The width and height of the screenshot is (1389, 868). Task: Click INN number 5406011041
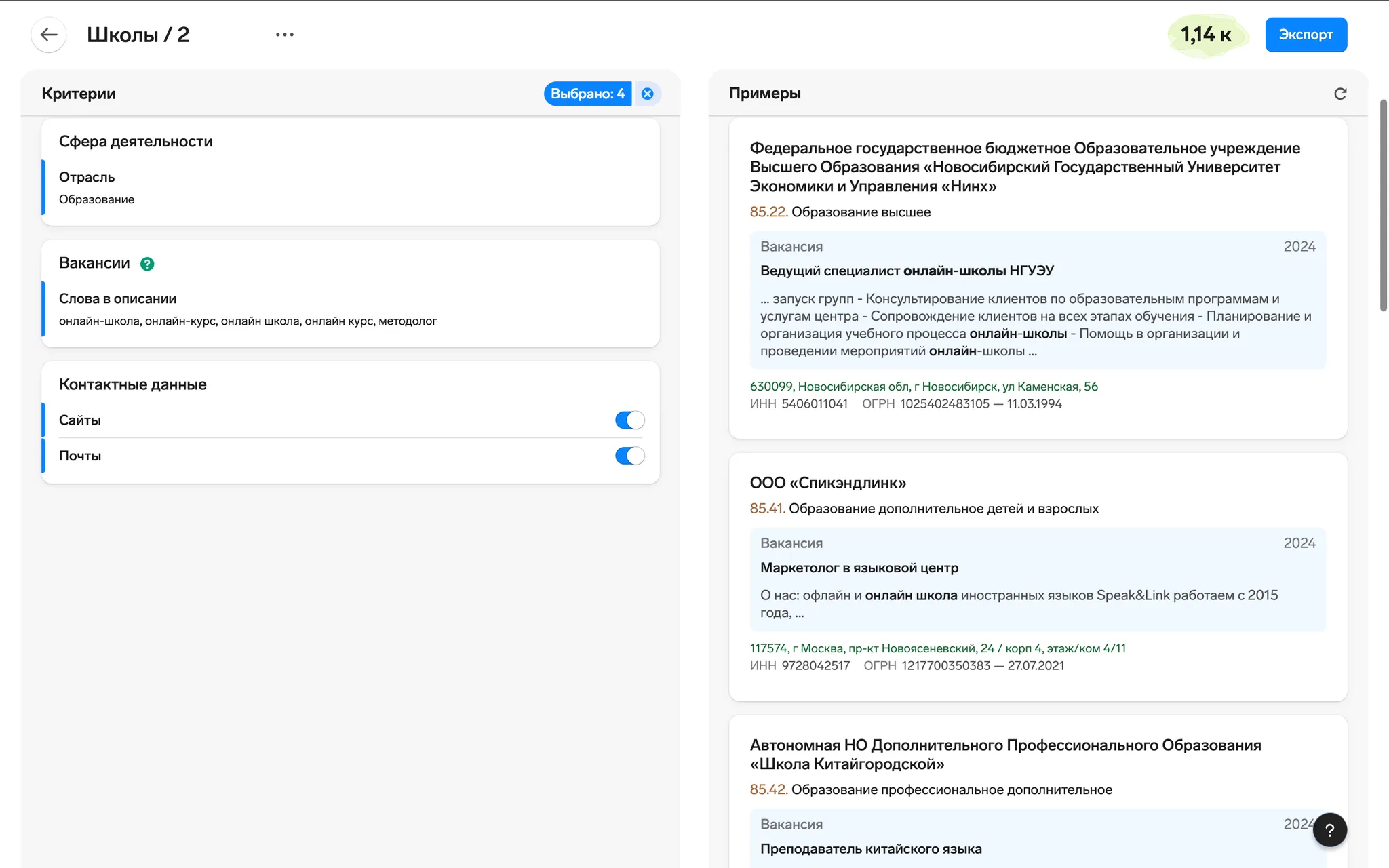[815, 404]
